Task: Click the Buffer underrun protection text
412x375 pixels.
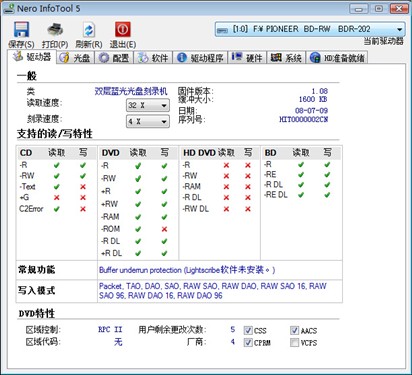Action: click(141, 270)
